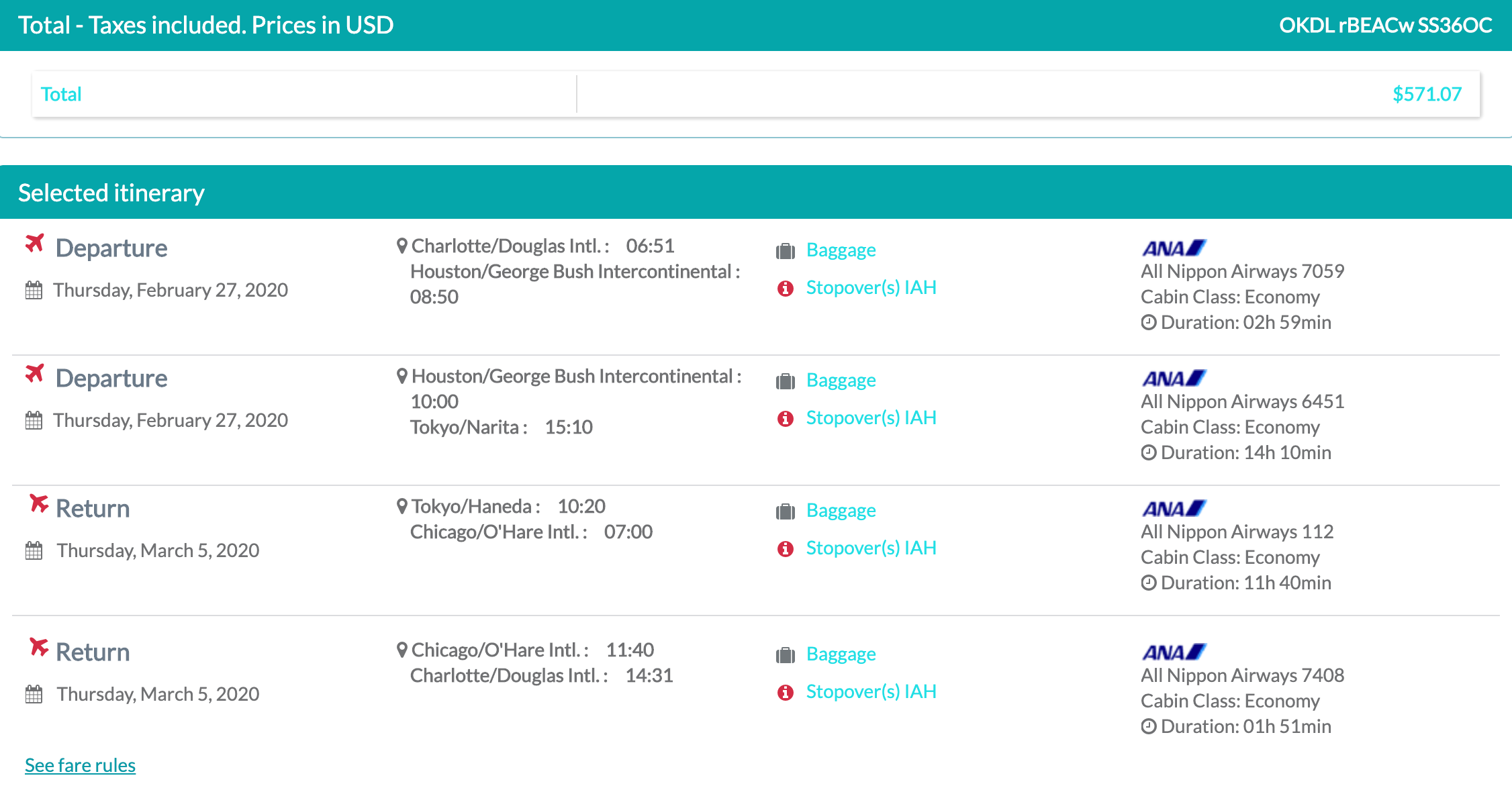Open Baggage link for Tokyo to Chicago flight

(x=841, y=511)
